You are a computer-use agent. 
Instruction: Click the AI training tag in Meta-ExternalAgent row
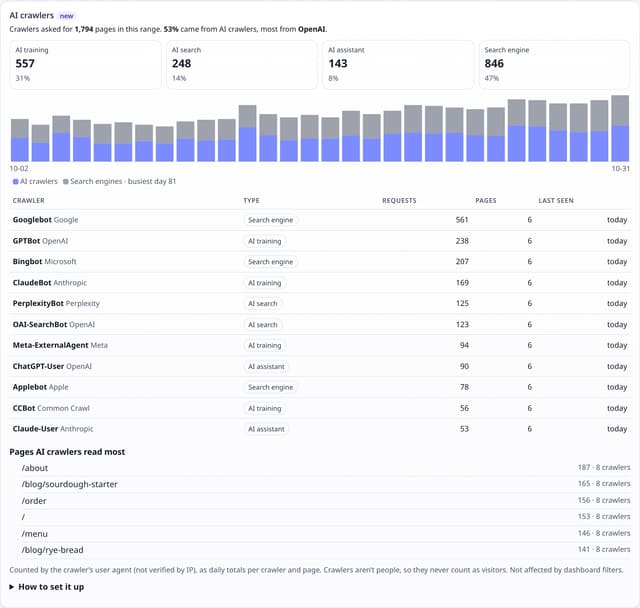265,345
